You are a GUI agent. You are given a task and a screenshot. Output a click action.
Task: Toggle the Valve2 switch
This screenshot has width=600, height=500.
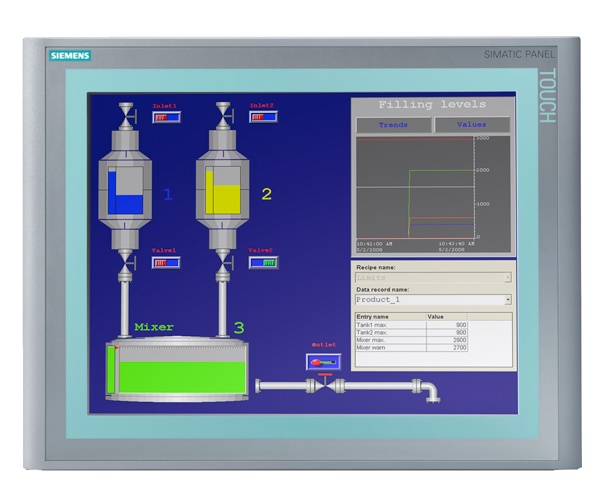(264, 262)
